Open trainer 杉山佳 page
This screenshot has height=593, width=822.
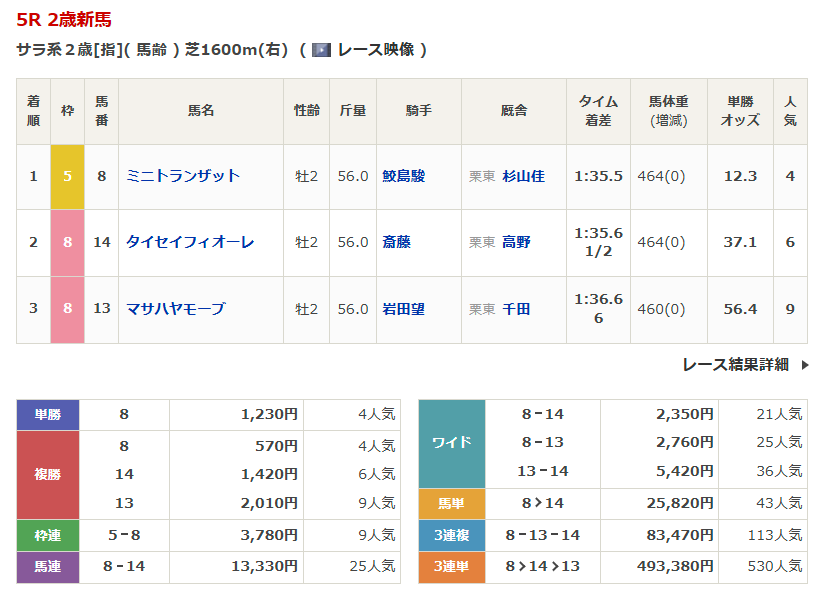pyautogui.click(x=523, y=176)
